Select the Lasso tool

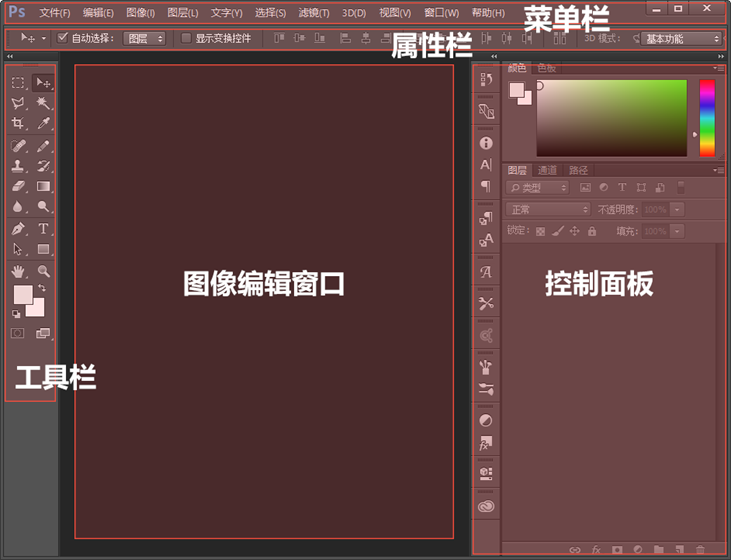(18, 103)
